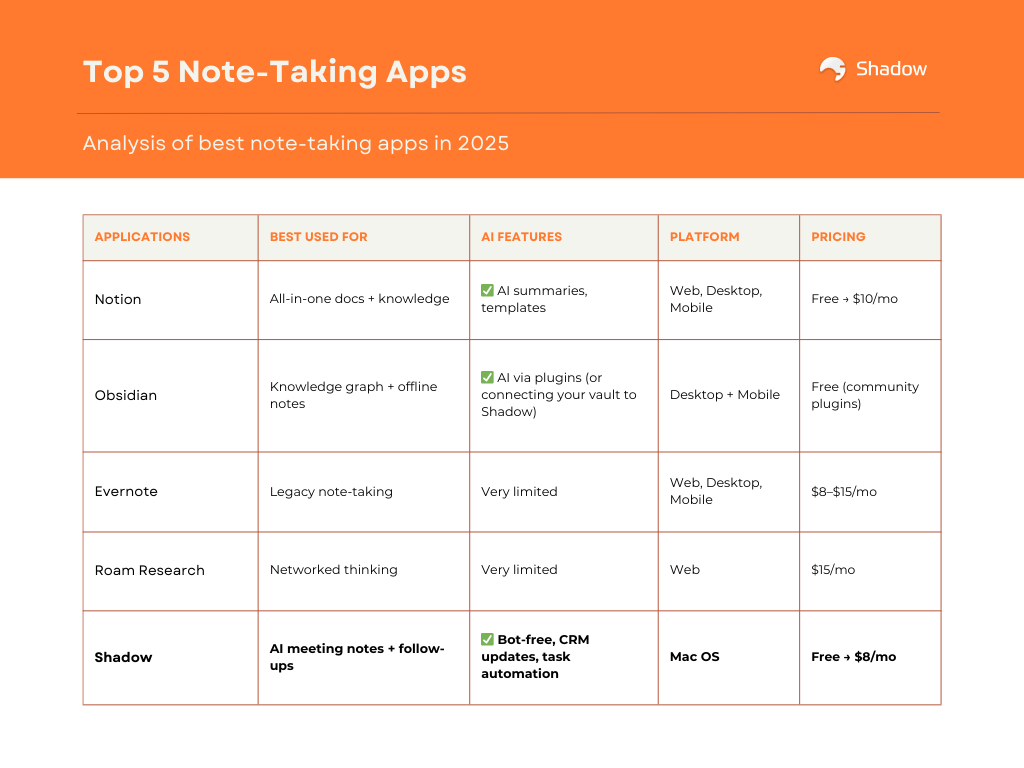Click the green checkmark beside Notion's AI features
This screenshot has width=1024, height=768.
point(487,290)
